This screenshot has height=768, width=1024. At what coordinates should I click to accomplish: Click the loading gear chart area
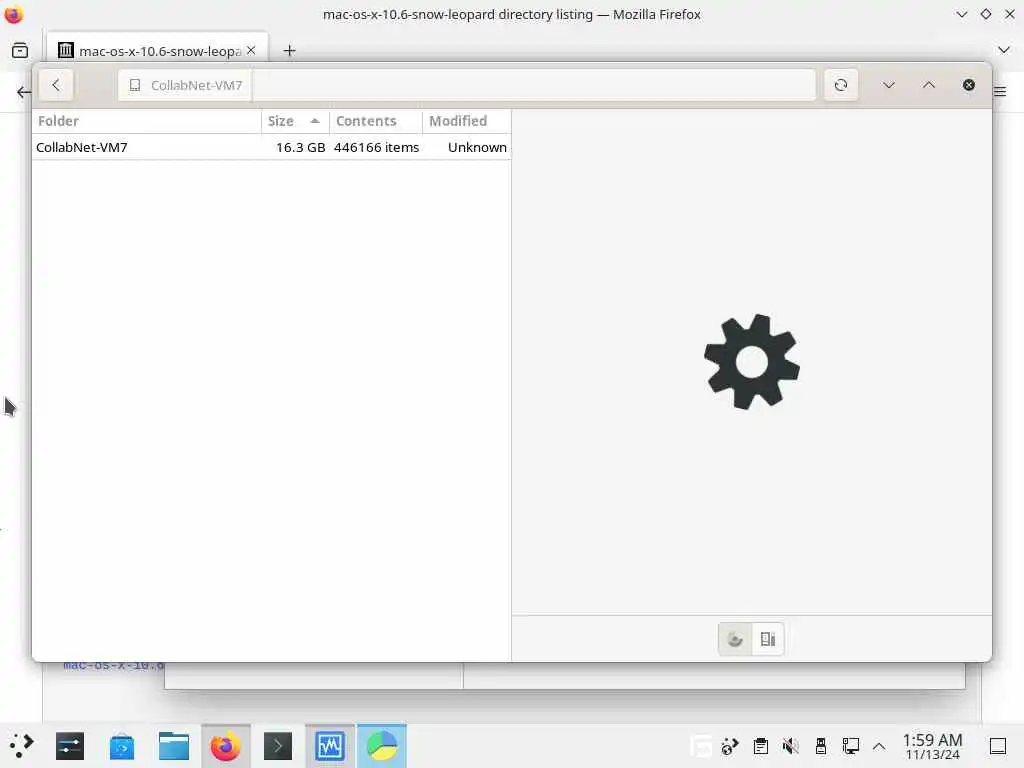[x=752, y=362]
